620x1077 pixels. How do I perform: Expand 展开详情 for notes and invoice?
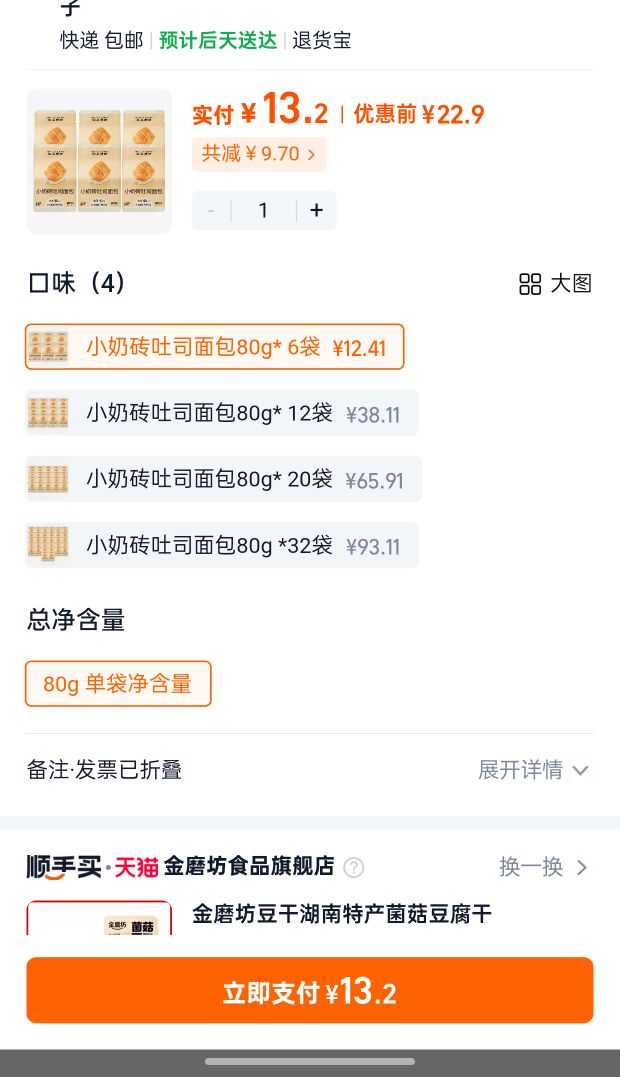pyautogui.click(x=533, y=770)
